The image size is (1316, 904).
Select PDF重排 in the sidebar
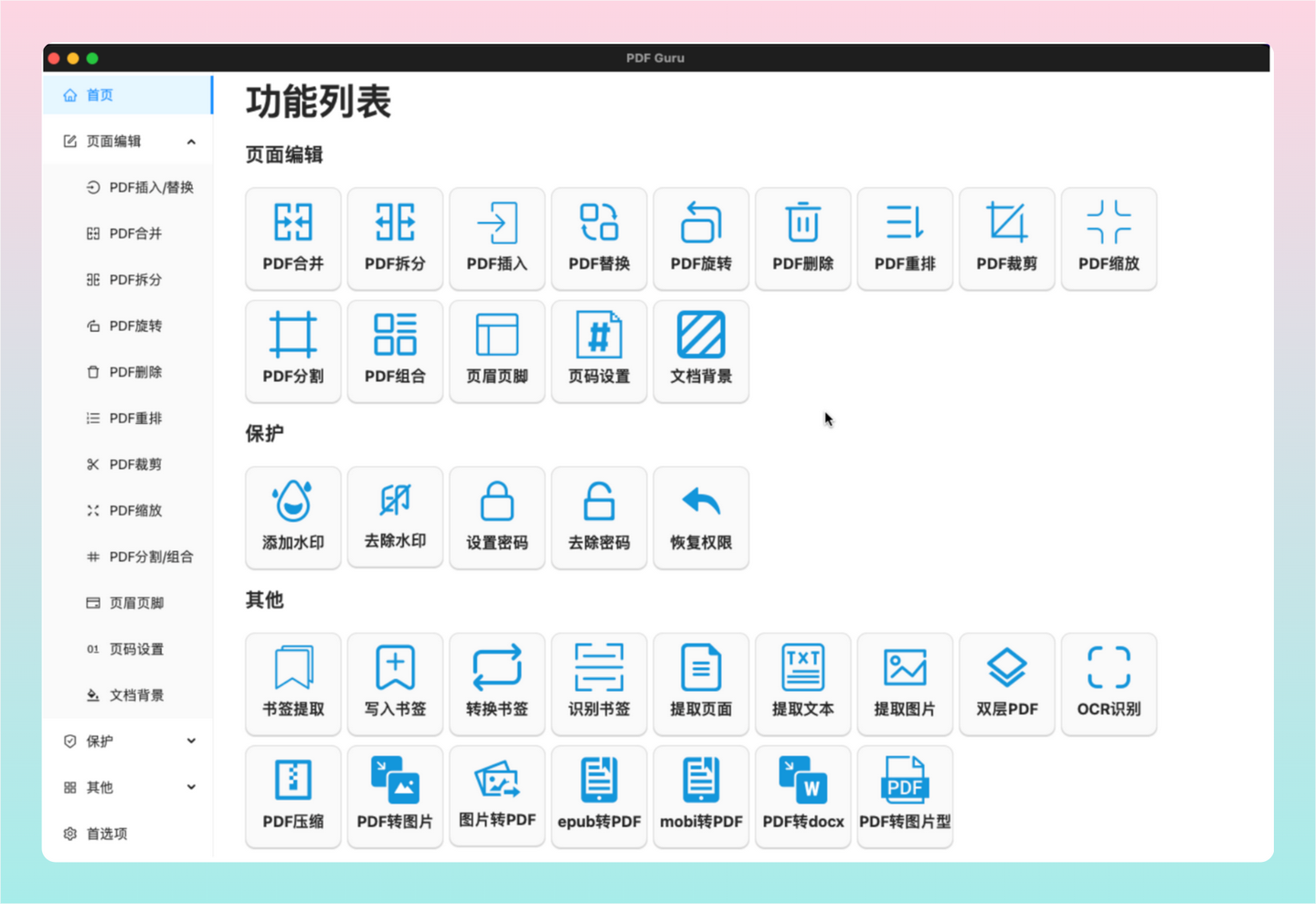pos(128,419)
